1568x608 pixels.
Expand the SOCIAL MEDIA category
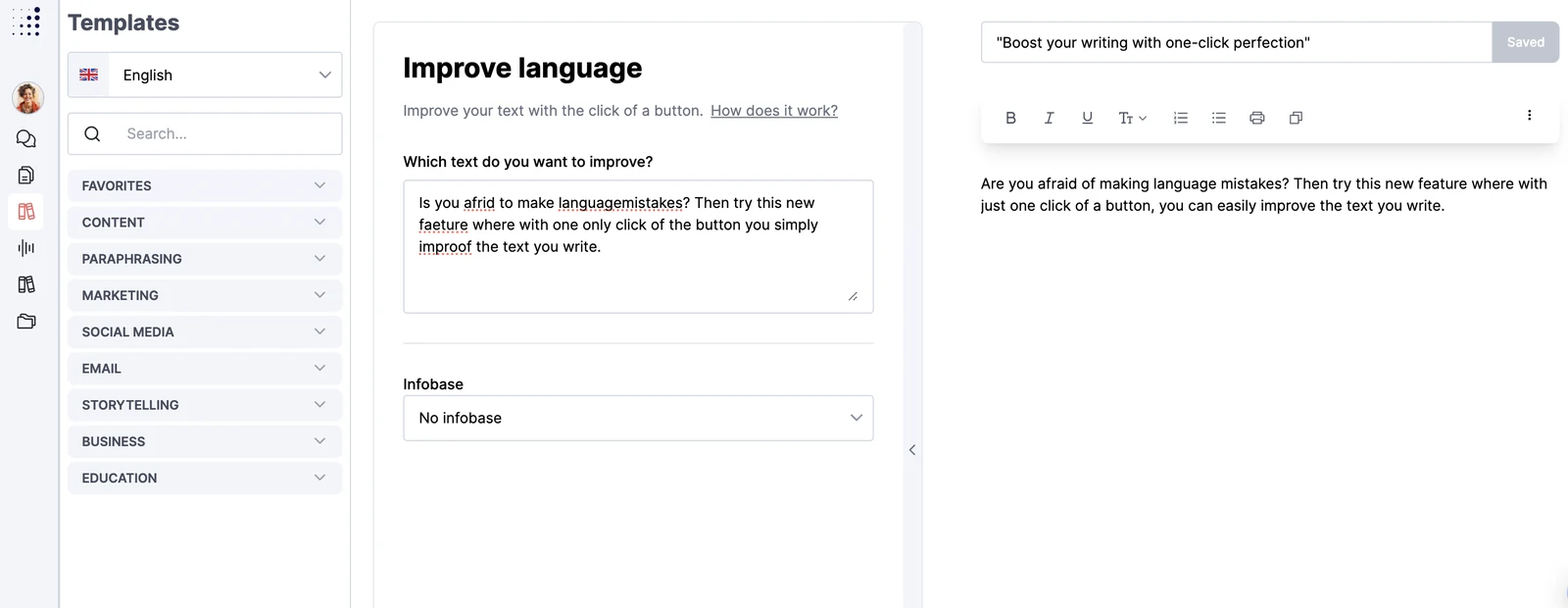coord(205,331)
